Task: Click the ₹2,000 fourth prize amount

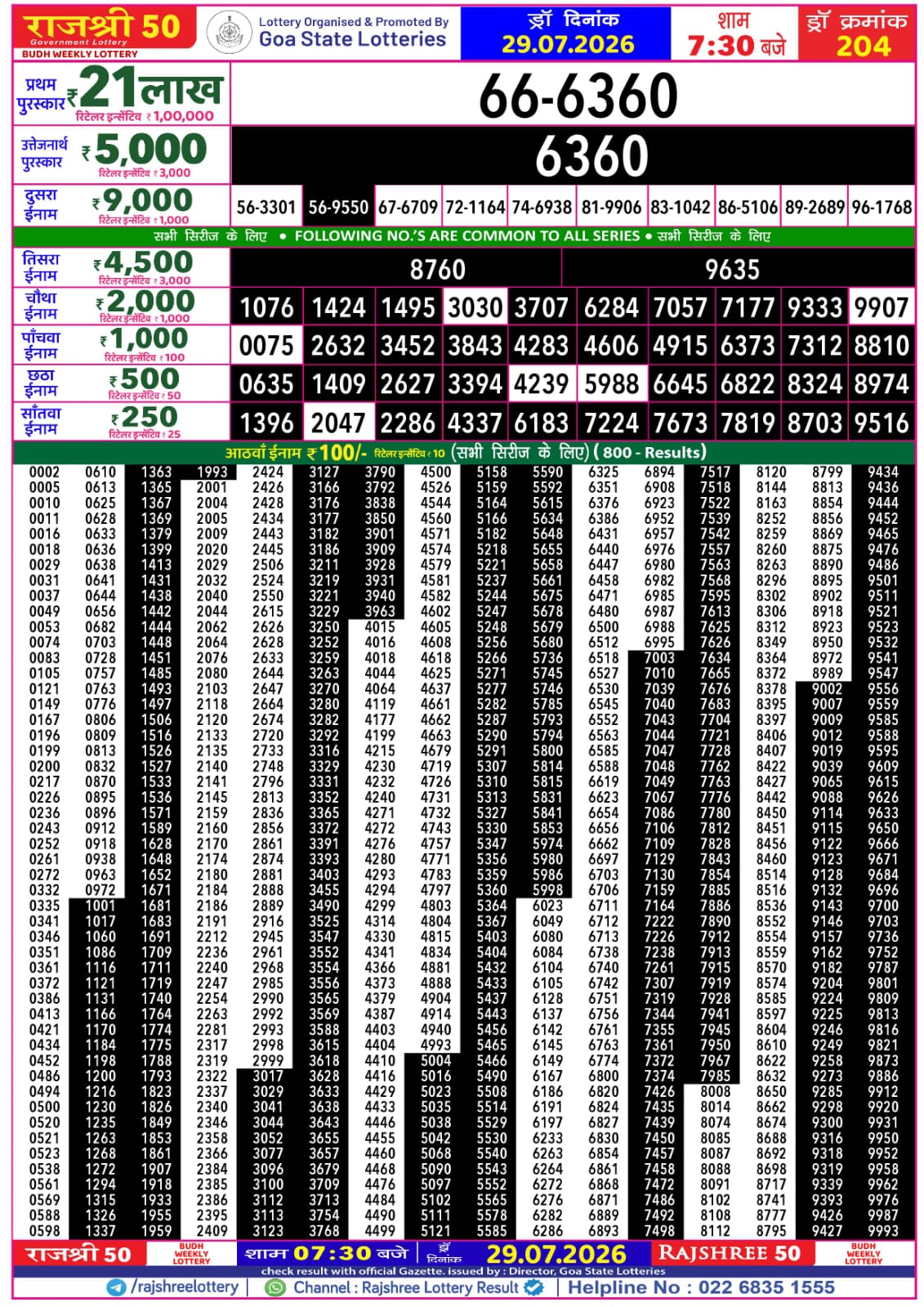Action: click(145, 302)
